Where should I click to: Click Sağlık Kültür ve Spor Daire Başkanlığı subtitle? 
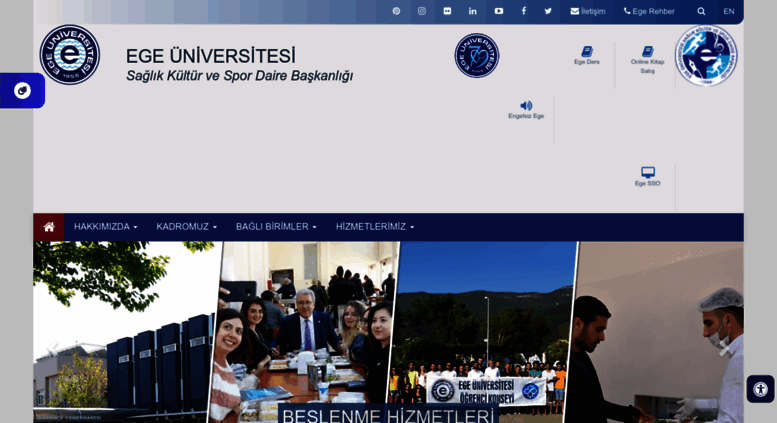tap(239, 76)
